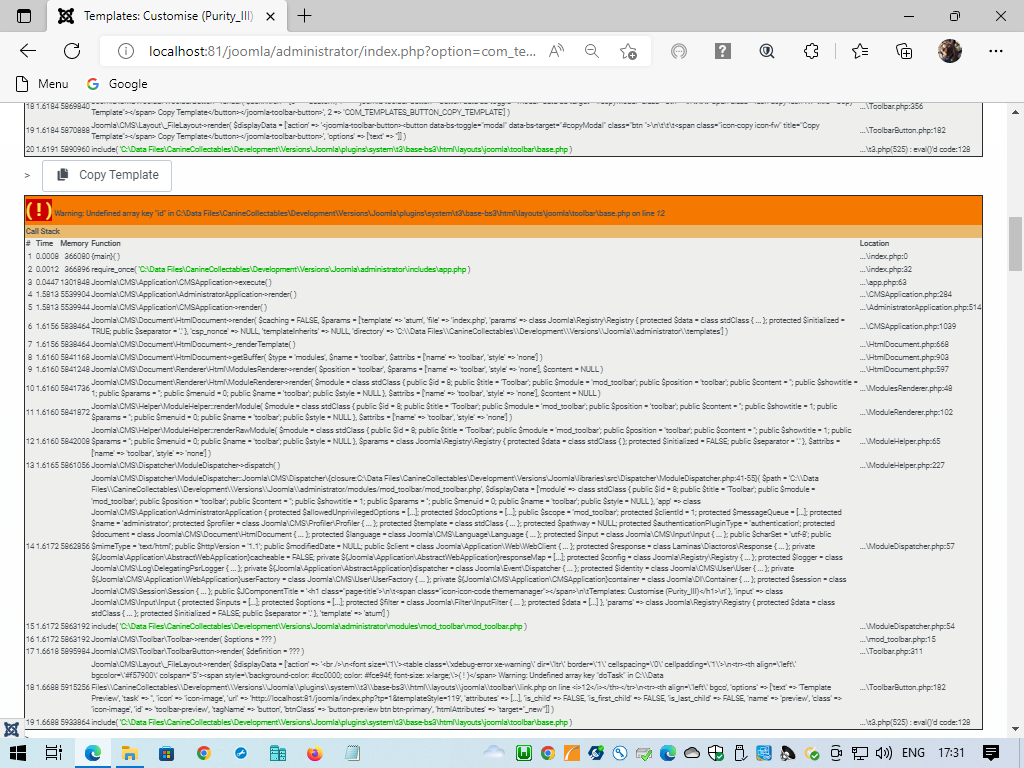Viewport: 1024px width, 768px height.
Task: Click Windows Security shield tray icon
Action: point(716,753)
